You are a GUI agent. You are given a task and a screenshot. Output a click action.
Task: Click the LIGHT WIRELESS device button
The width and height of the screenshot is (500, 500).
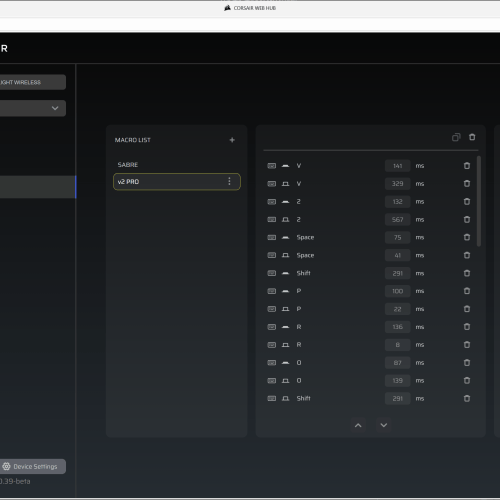pos(33,82)
